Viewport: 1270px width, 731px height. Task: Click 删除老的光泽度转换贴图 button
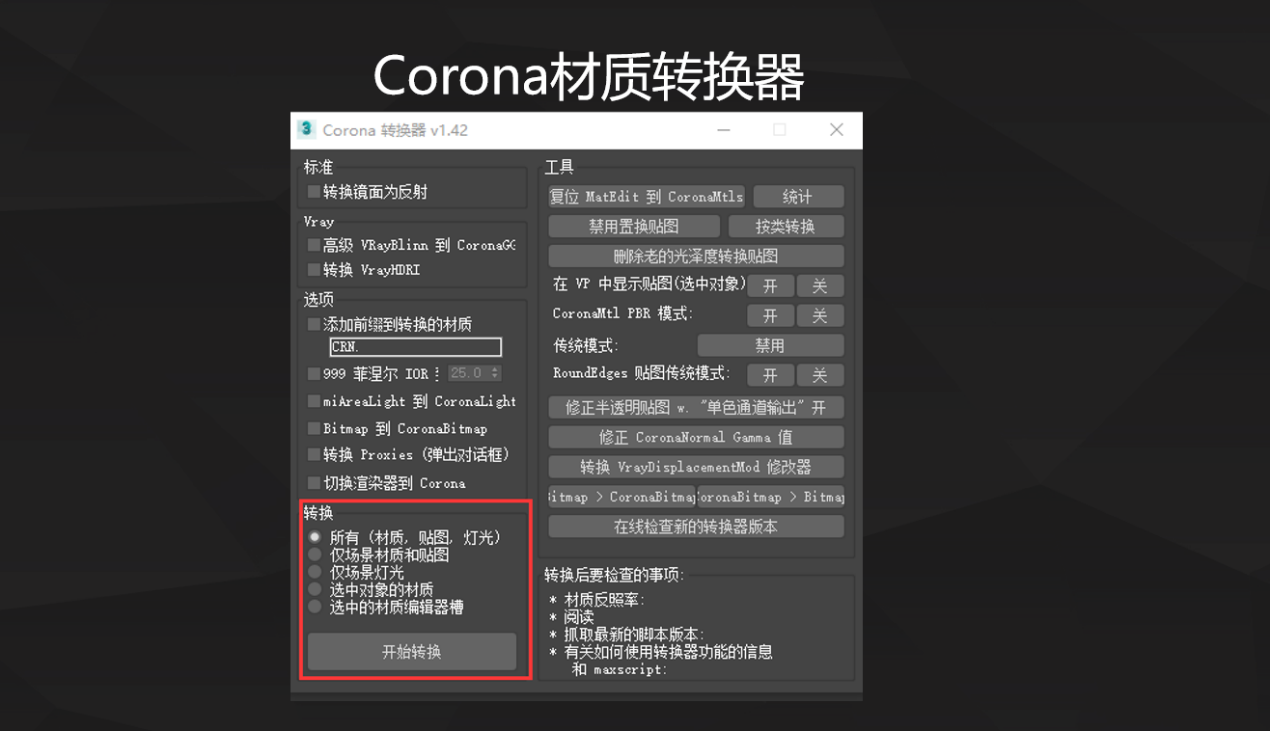pyautogui.click(x=696, y=256)
